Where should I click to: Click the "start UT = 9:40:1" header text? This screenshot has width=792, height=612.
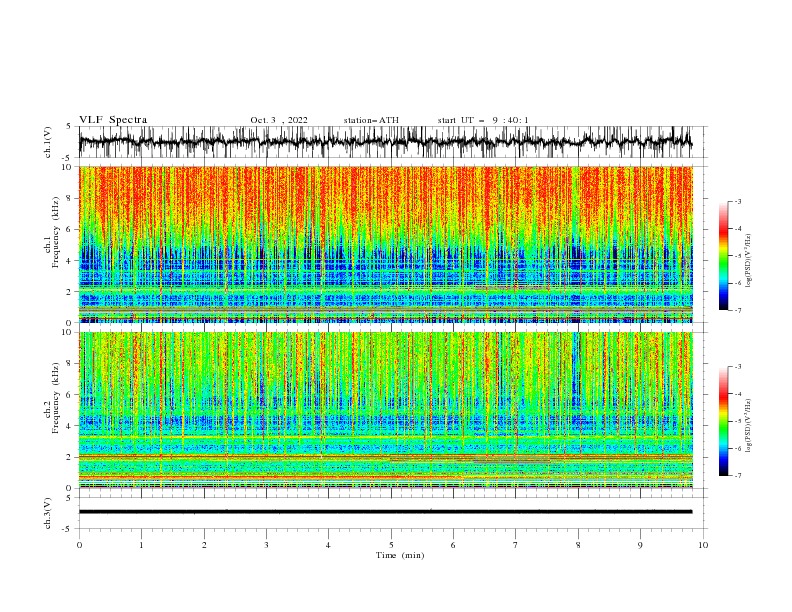click(x=483, y=120)
